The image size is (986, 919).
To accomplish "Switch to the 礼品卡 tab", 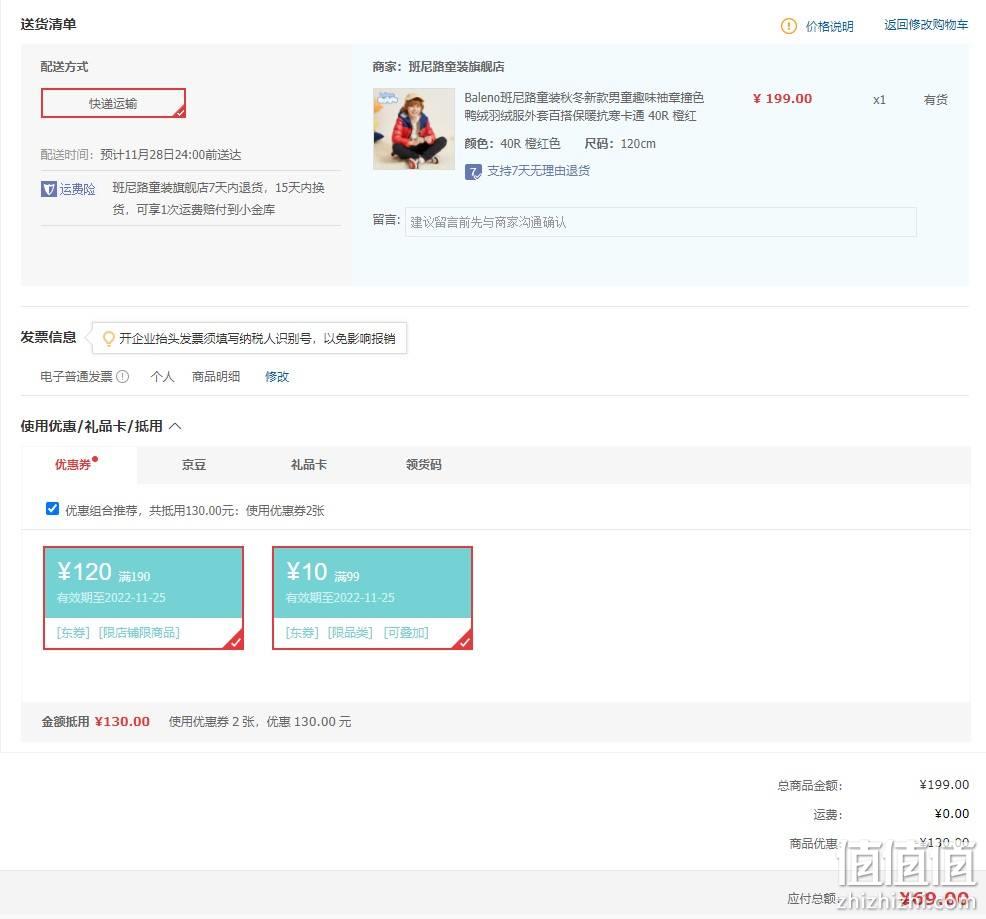I will (309, 465).
